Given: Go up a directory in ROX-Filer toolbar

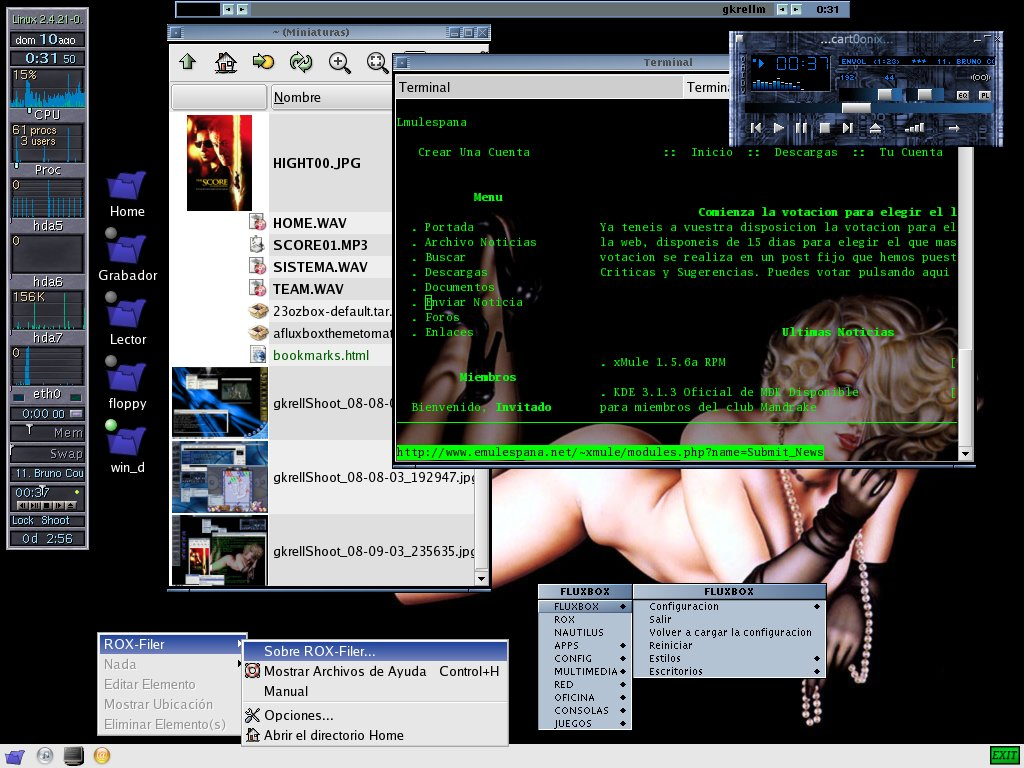Looking at the screenshot, I should [x=187, y=62].
